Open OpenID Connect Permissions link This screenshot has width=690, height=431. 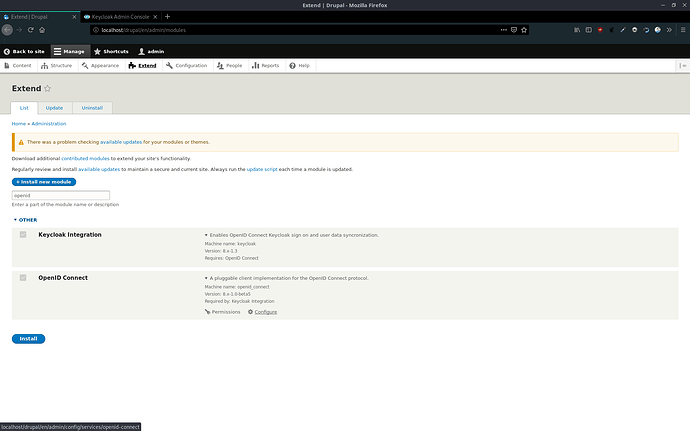[x=223, y=312]
